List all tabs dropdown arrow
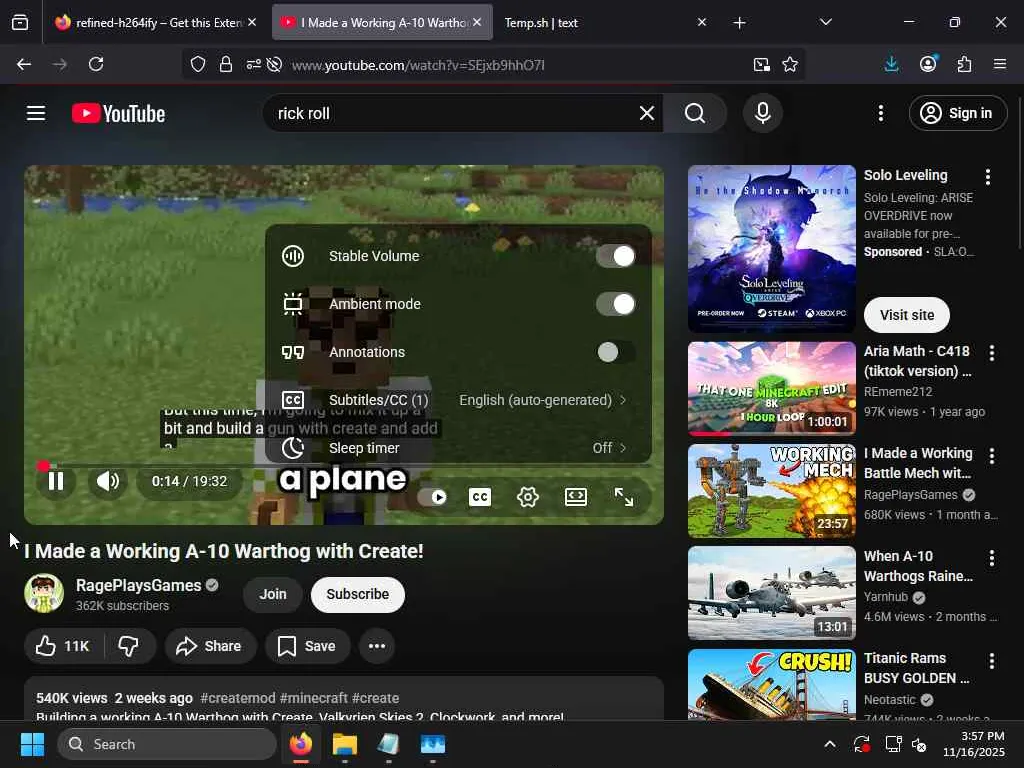Image resolution: width=1024 pixels, height=768 pixels. click(x=825, y=23)
